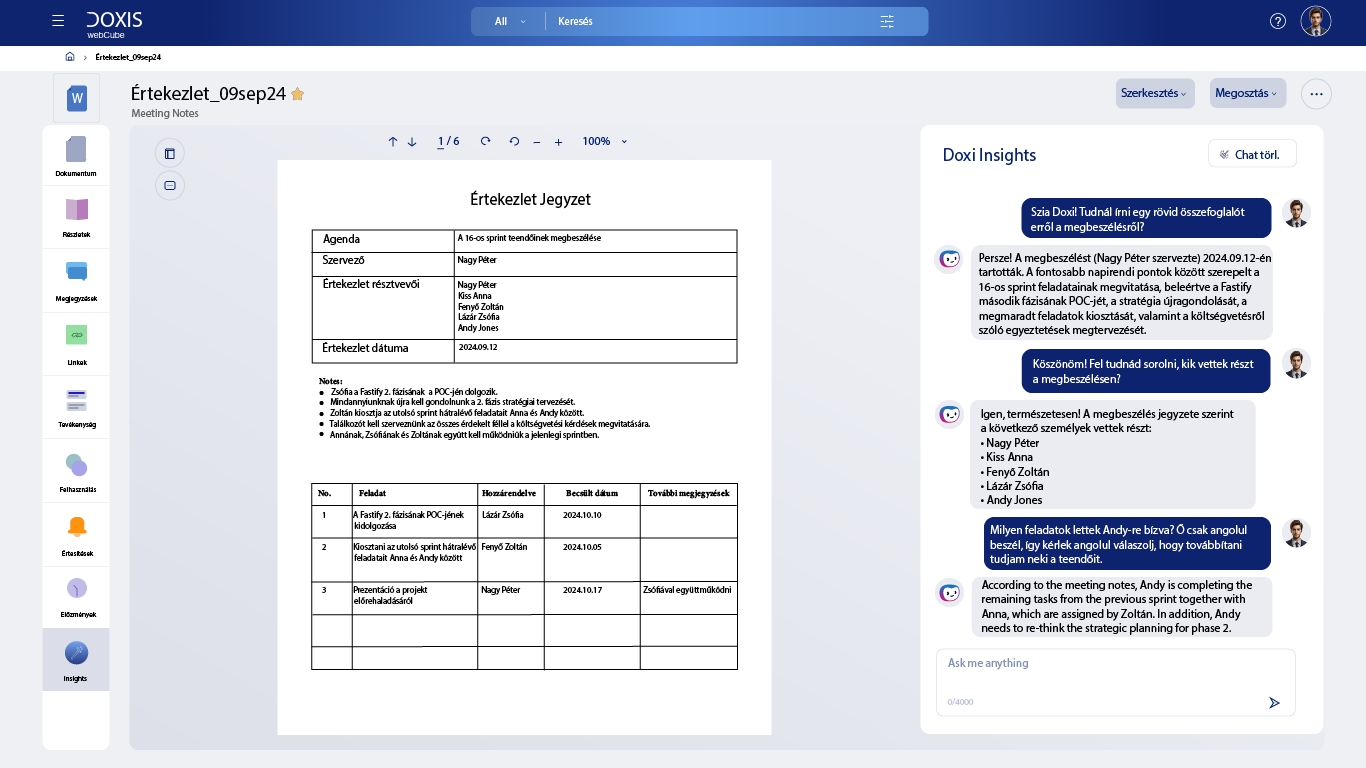Open the more options ellipsis button
Viewport: 1366px width, 768px height.
coord(1316,94)
